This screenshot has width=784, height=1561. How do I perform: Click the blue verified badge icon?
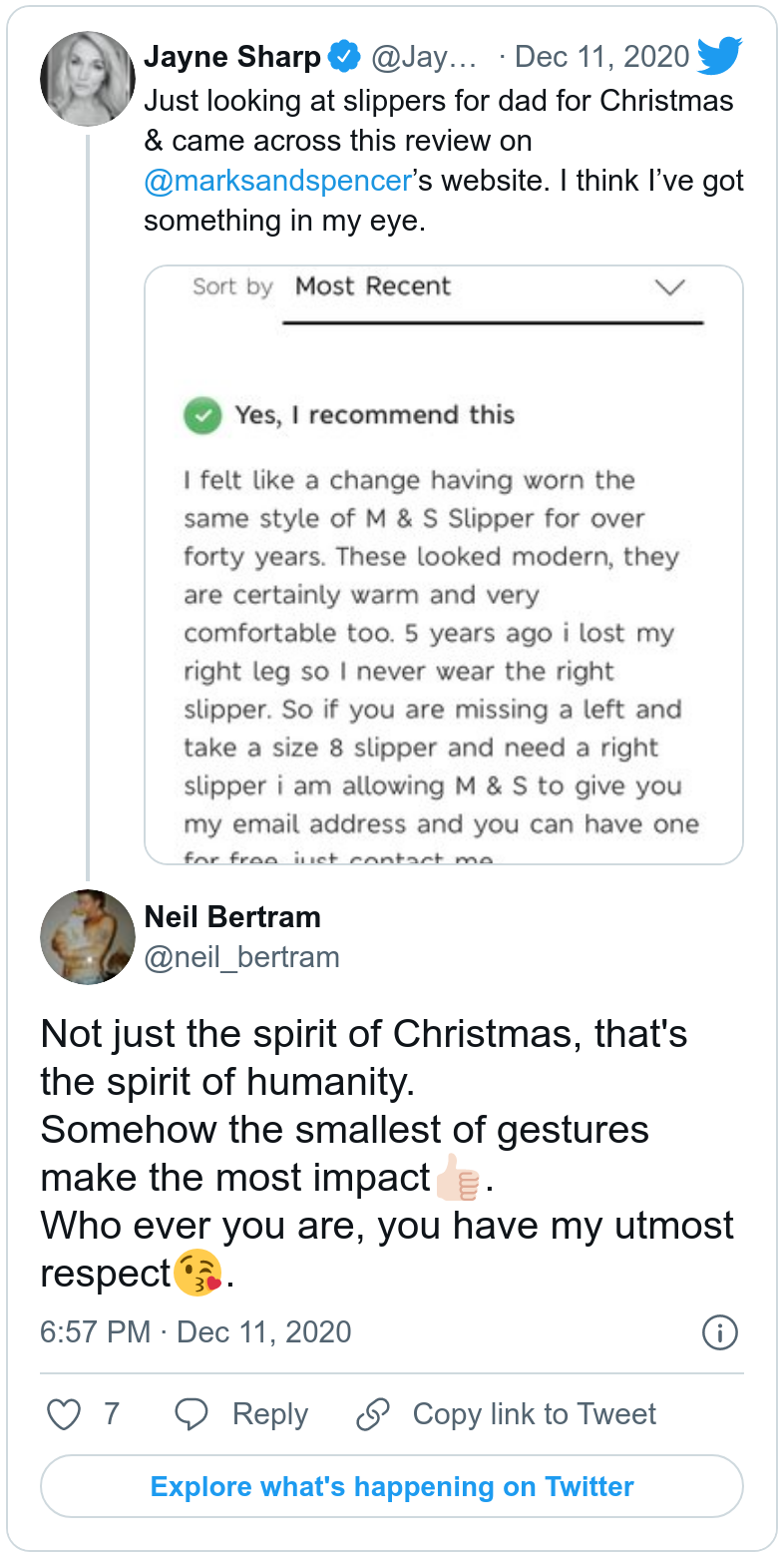(x=344, y=58)
